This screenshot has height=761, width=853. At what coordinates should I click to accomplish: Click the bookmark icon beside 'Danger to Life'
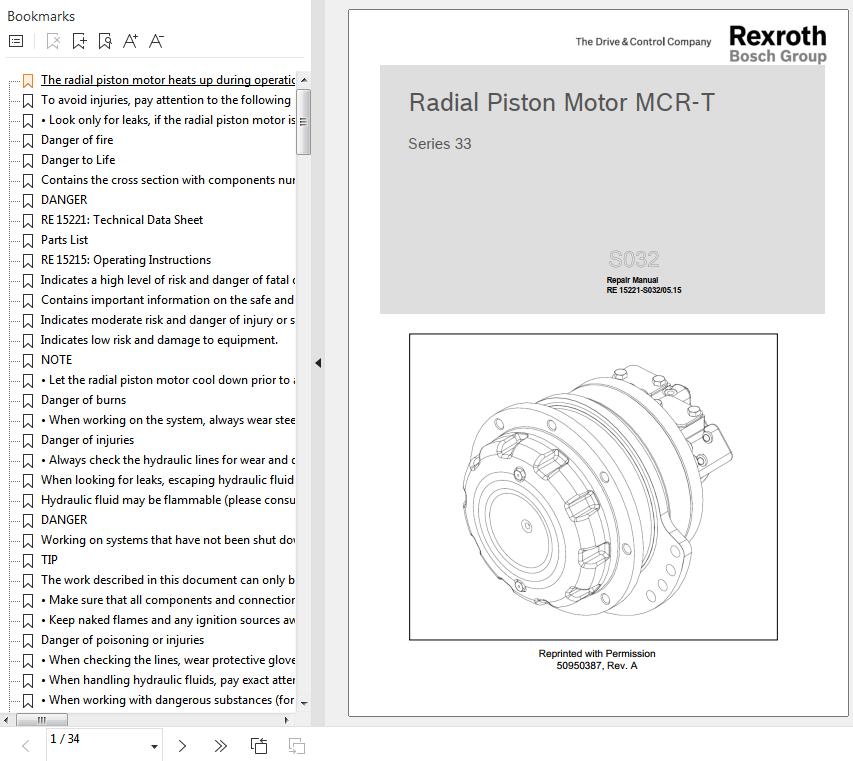(28, 161)
